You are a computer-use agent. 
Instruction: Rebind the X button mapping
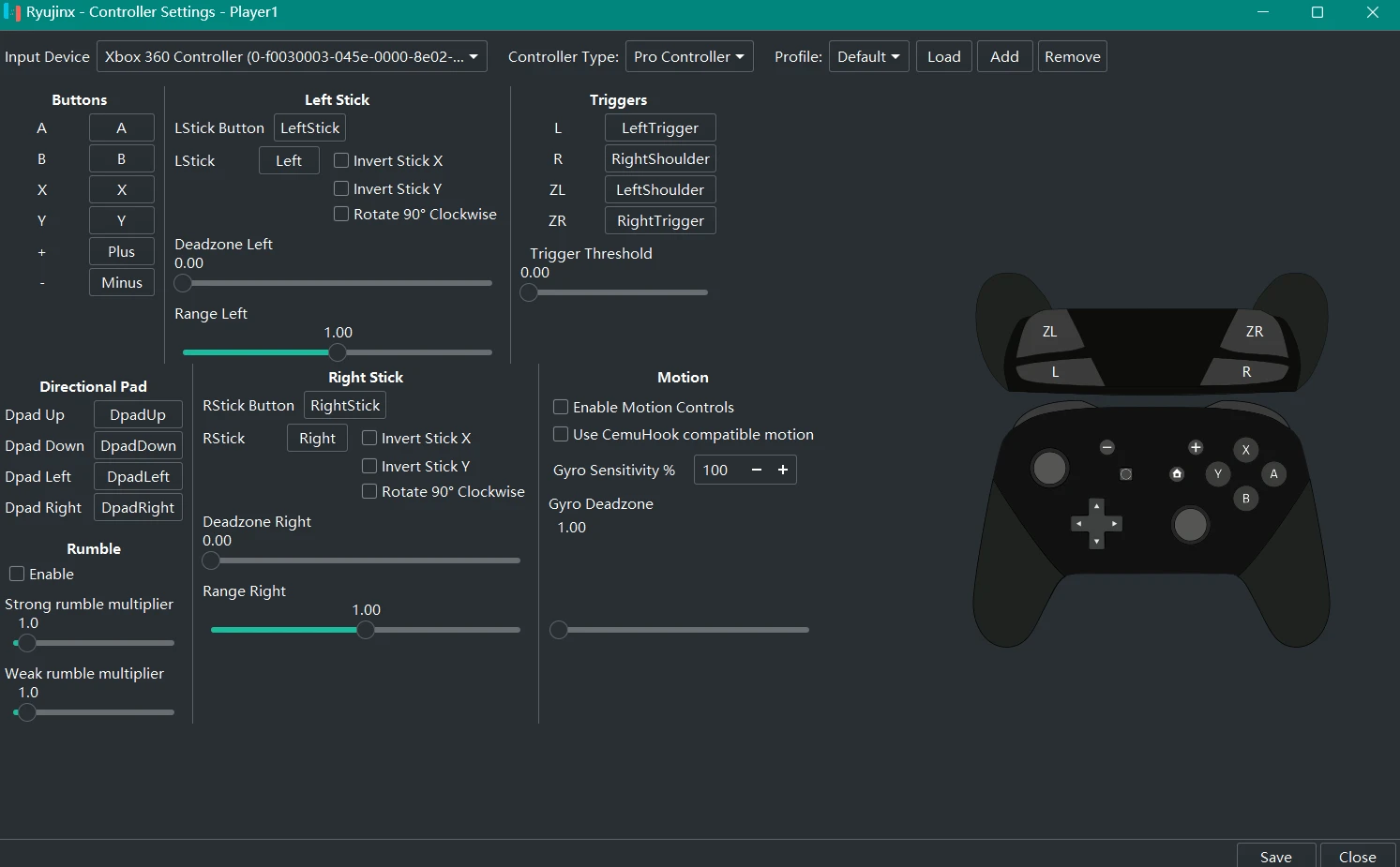point(122,189)
